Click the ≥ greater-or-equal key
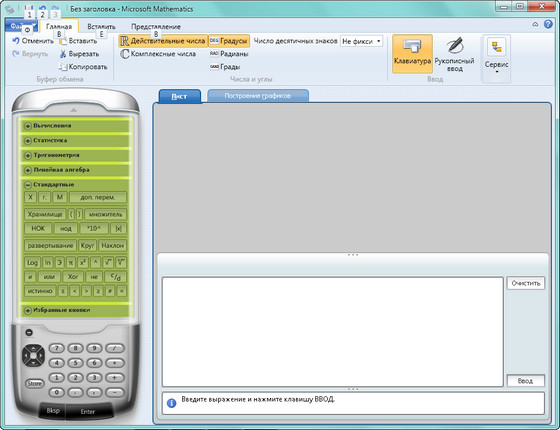560x430 pixels. [98, 291]
